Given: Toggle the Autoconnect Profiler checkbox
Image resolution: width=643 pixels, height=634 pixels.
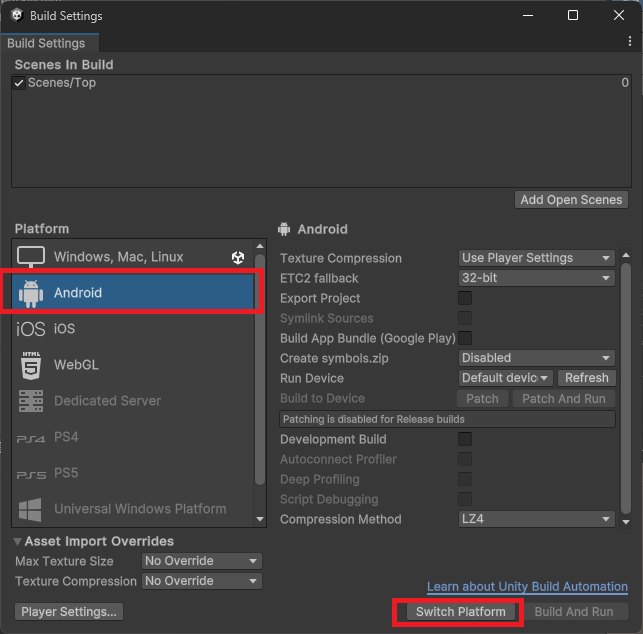Looking at the screenshot, I should click(465, 459).
